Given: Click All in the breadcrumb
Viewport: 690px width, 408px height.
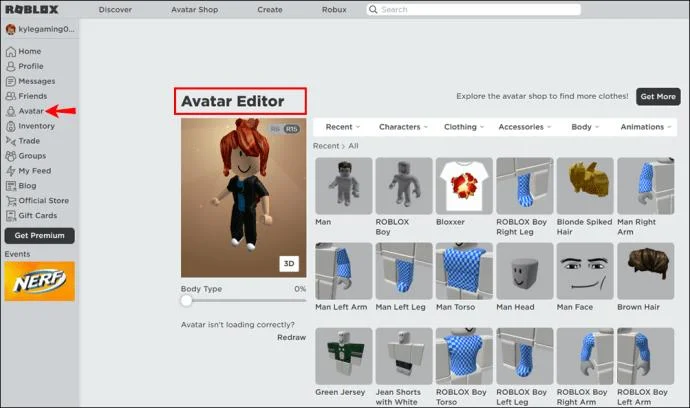Looking at the screenshot, I should click(353, 146).
